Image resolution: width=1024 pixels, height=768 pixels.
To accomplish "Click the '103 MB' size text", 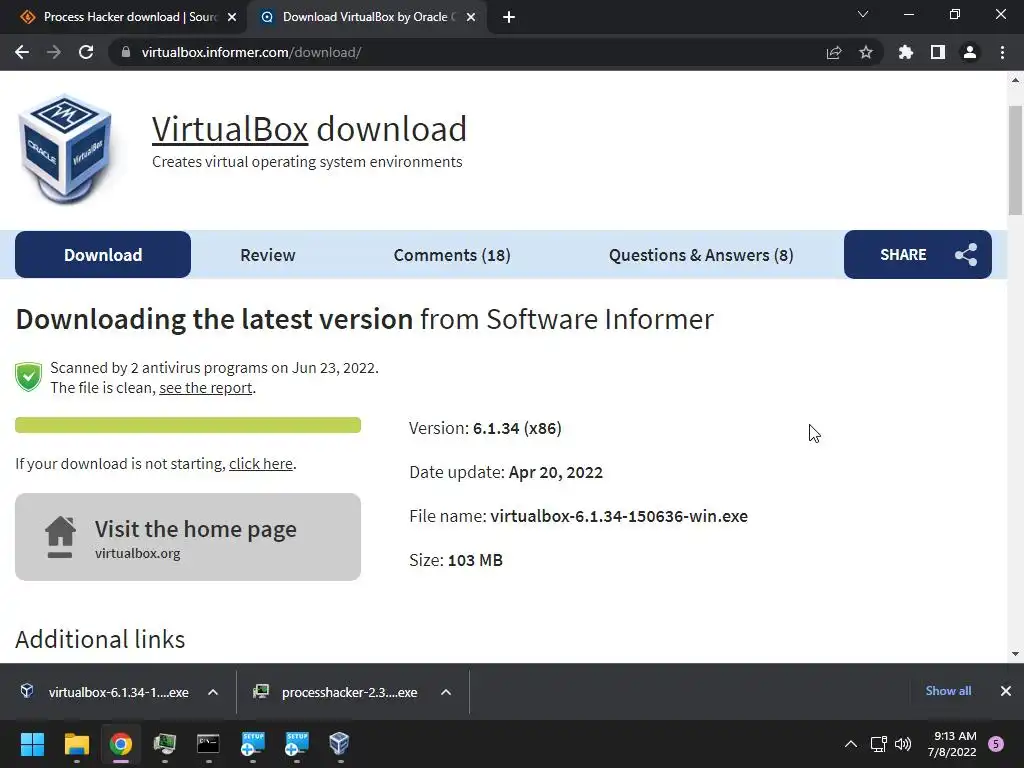I will (475, 560).
